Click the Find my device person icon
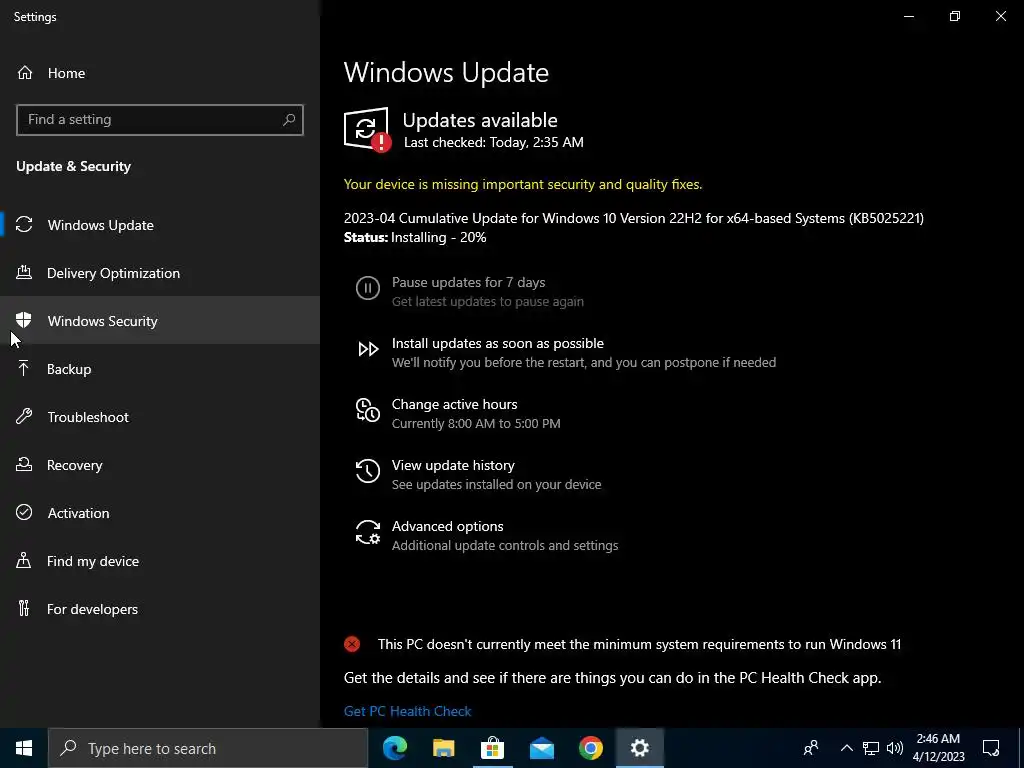 point(24,560)
